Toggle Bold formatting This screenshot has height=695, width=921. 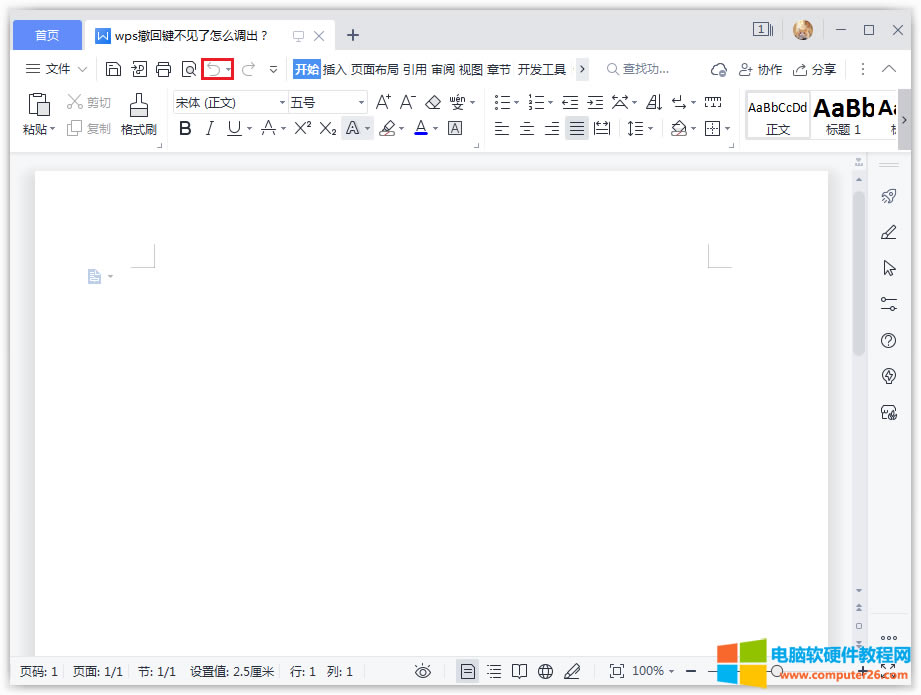pos(184,128)
